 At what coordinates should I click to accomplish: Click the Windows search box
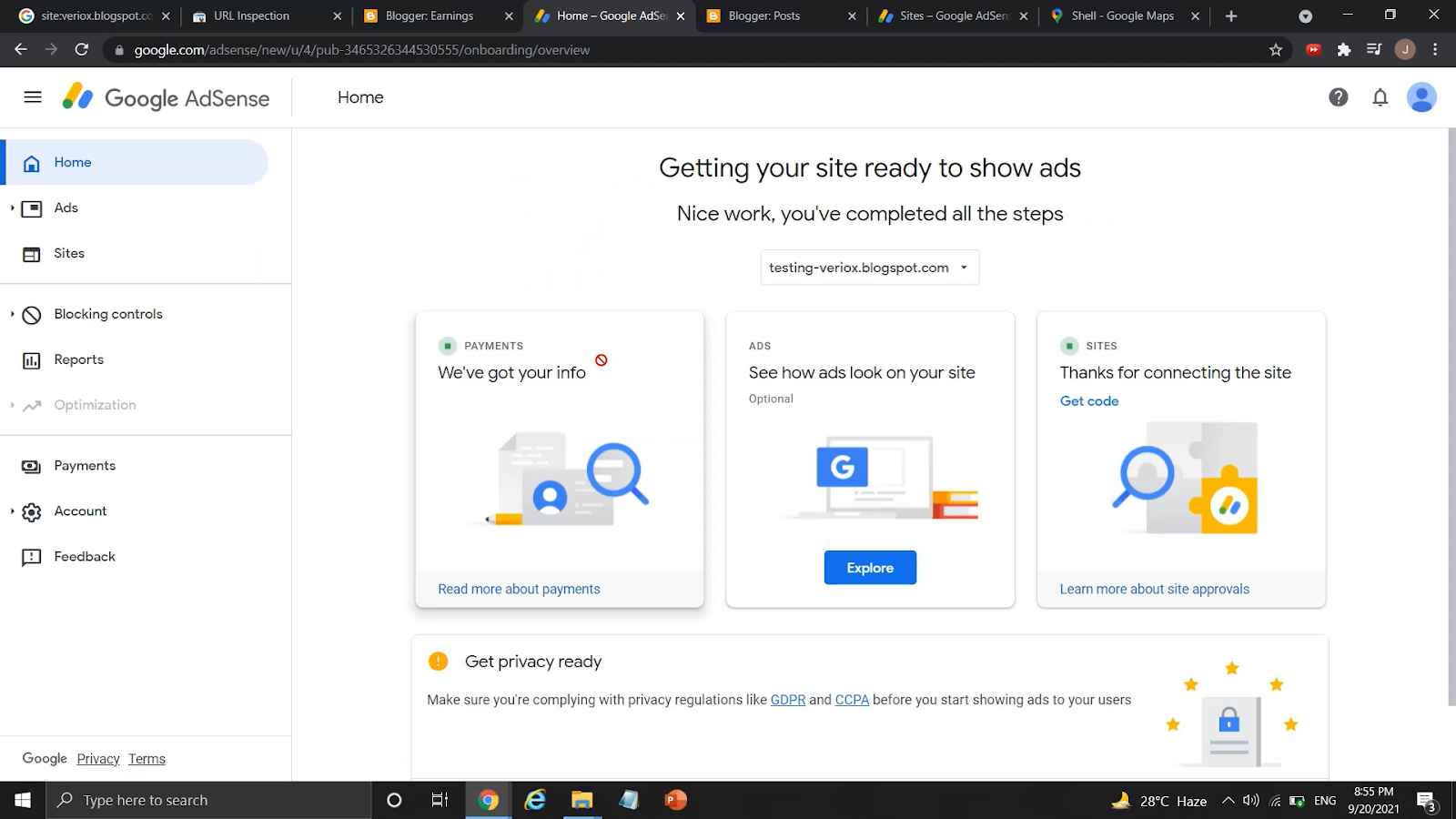click(x=208, y=800)
